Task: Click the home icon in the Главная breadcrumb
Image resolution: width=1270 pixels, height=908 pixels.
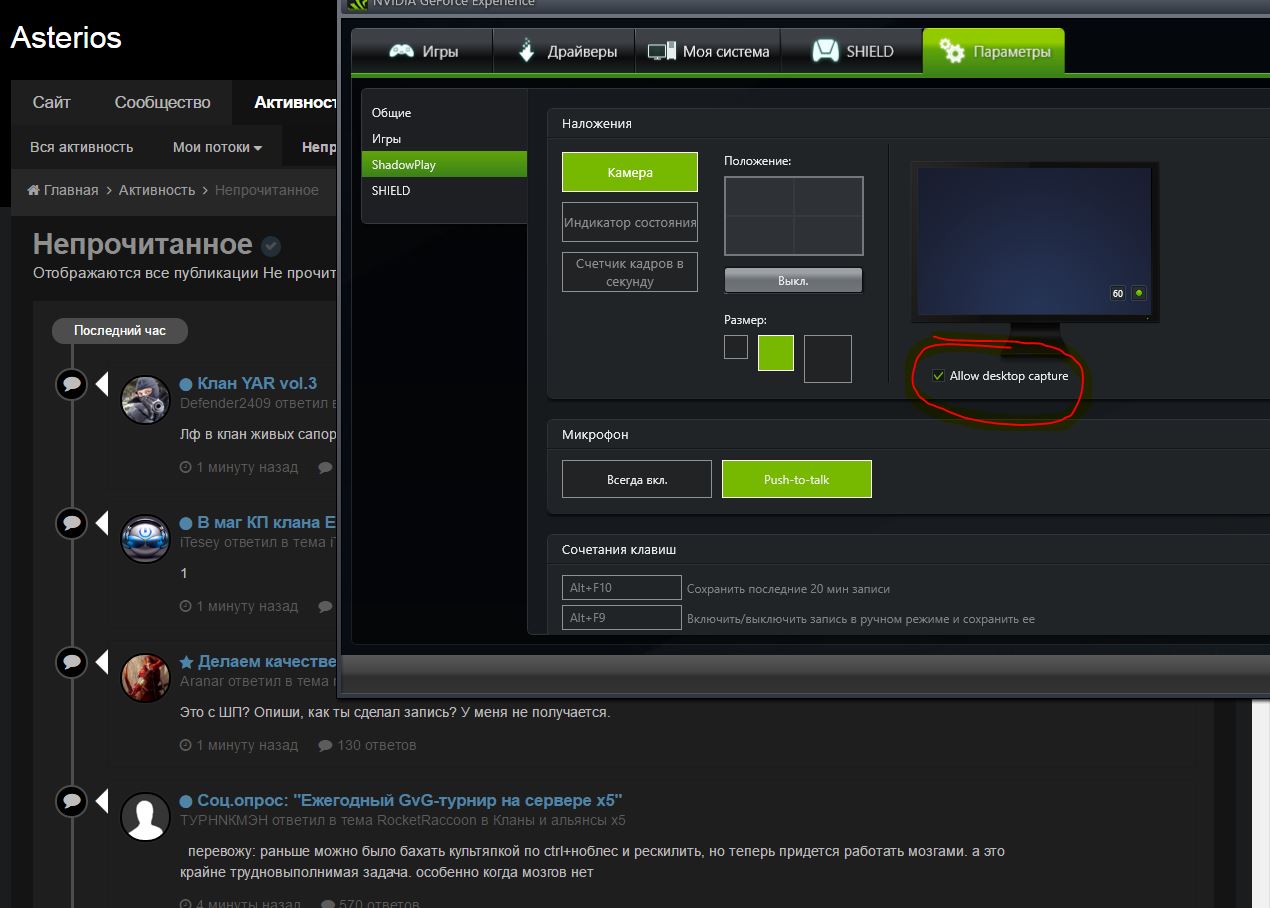Action: coord(33,190)
